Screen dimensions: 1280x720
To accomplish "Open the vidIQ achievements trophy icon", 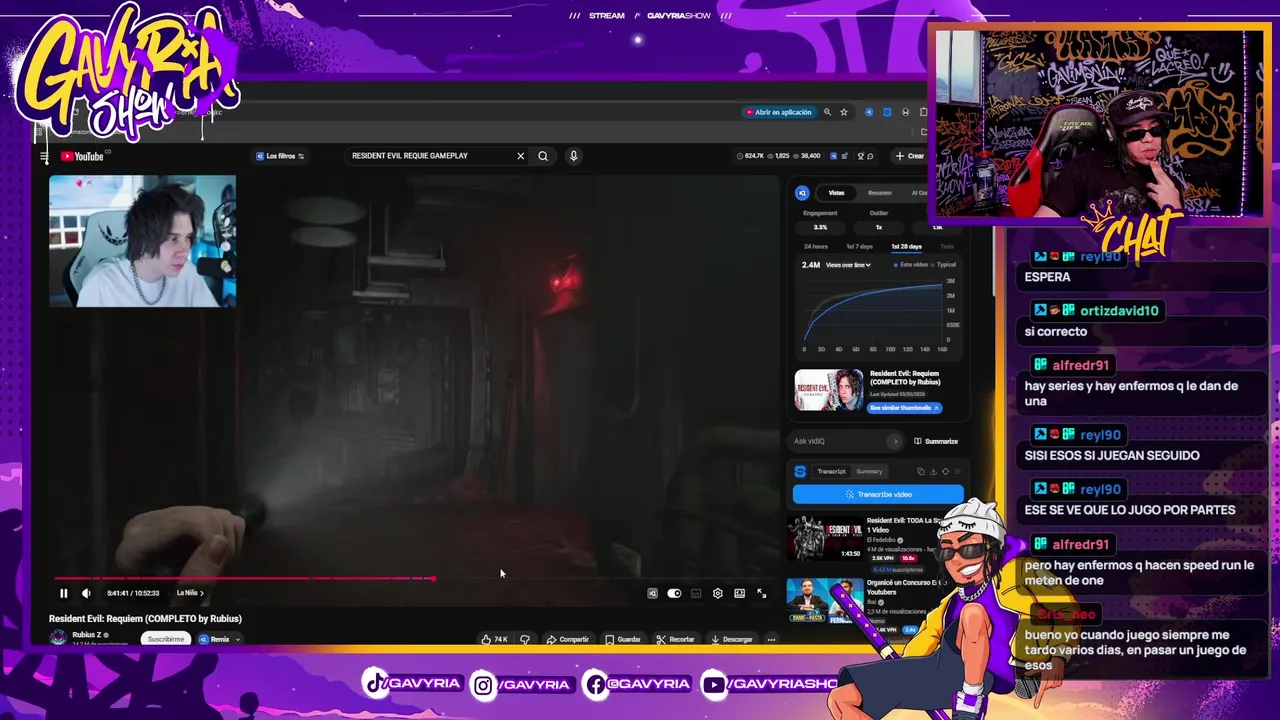I will pyautogui.click(x=859, y=156).
